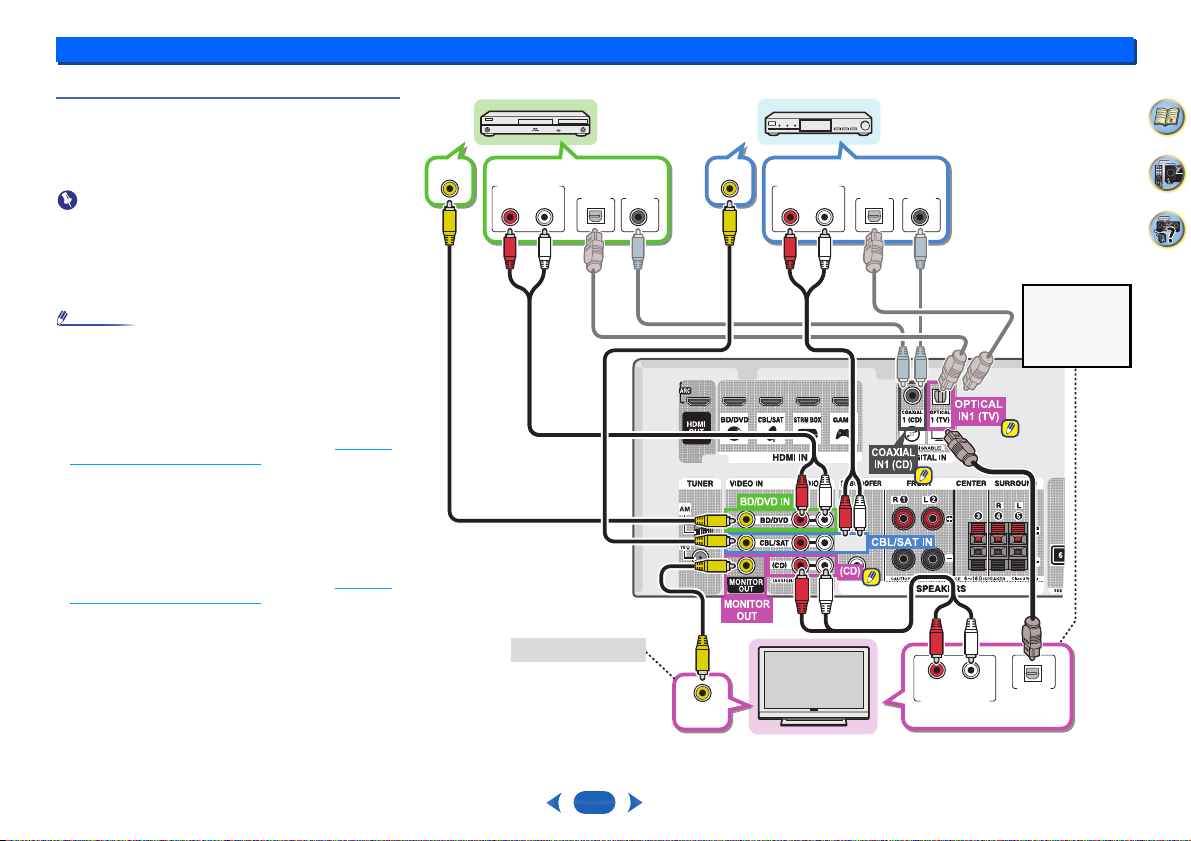The height and width of the screenshot is (841, 1191).
Task: Click the black HDMI OUT port label
Action: 697,428
